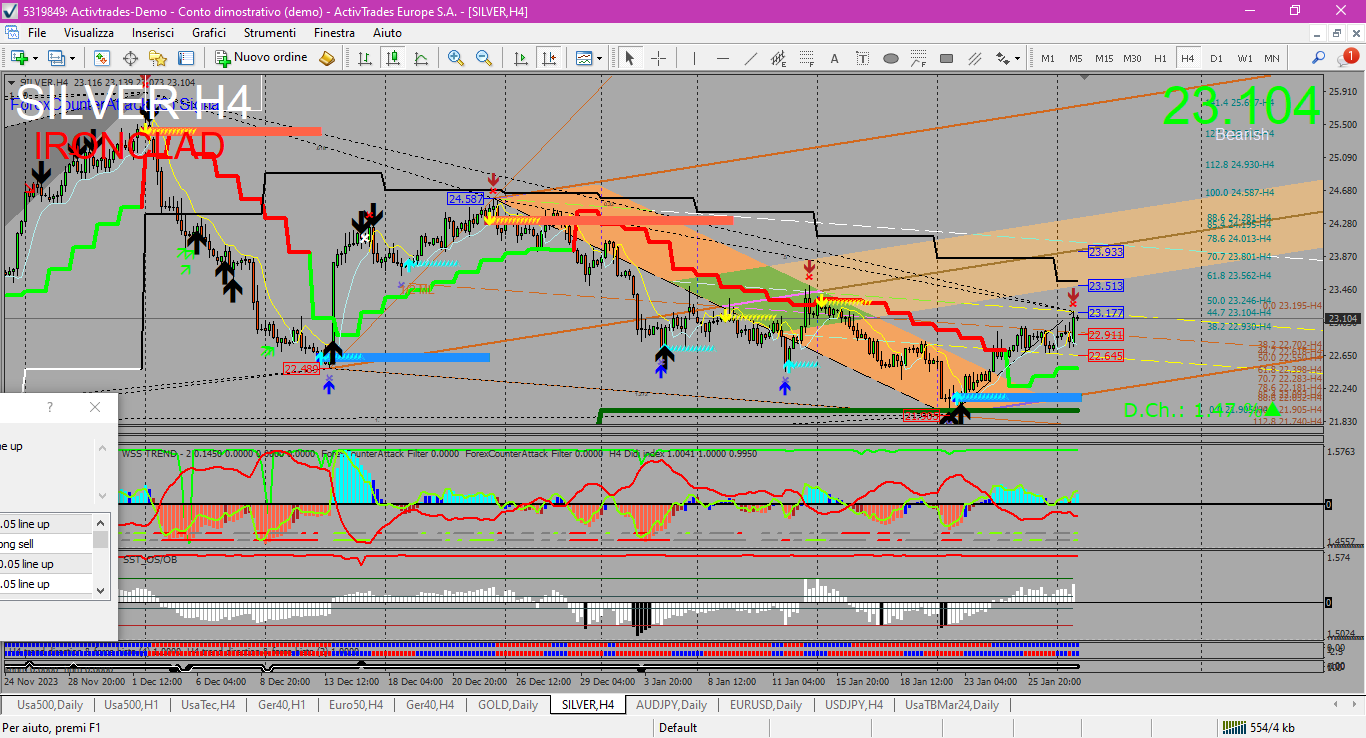
Task: Select the equidistant channel tool
Action: (778, 58)
